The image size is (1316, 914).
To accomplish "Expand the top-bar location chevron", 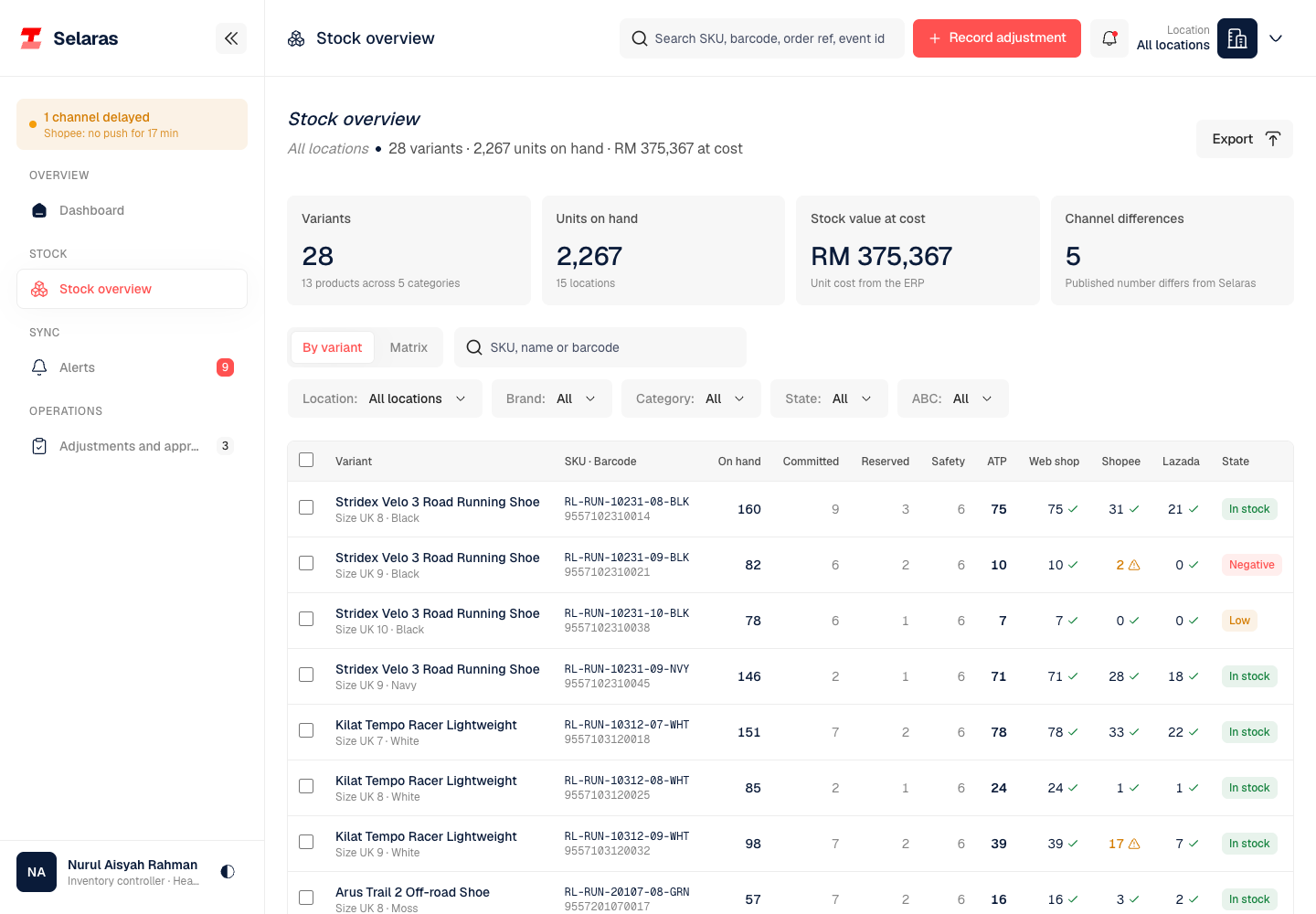I will 1276,38.
